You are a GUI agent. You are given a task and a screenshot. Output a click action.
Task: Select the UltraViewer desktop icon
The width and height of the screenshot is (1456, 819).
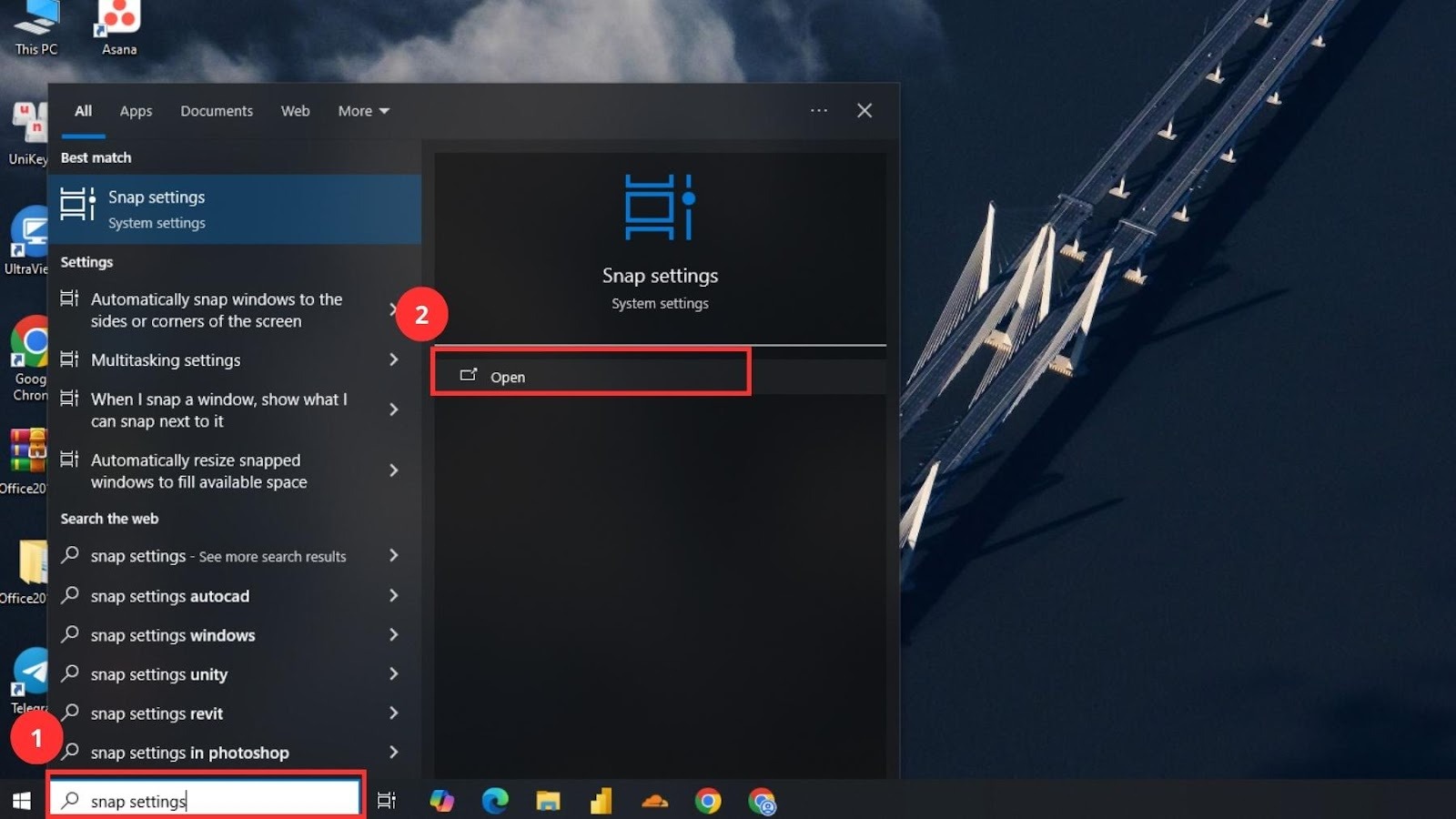(27, 241)
